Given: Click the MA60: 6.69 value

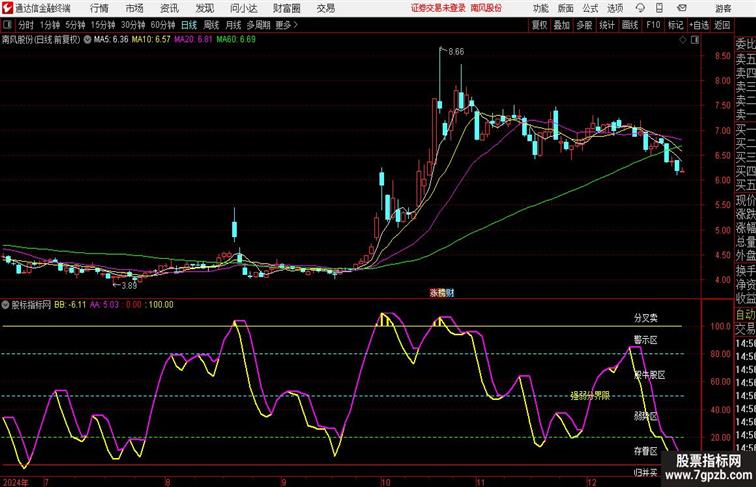Looking at the screenshot, I should [x=236, y=40].
